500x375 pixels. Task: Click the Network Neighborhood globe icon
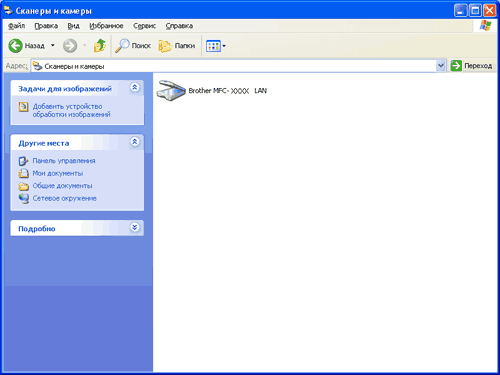pyautogui.click(x=23, y=199)
